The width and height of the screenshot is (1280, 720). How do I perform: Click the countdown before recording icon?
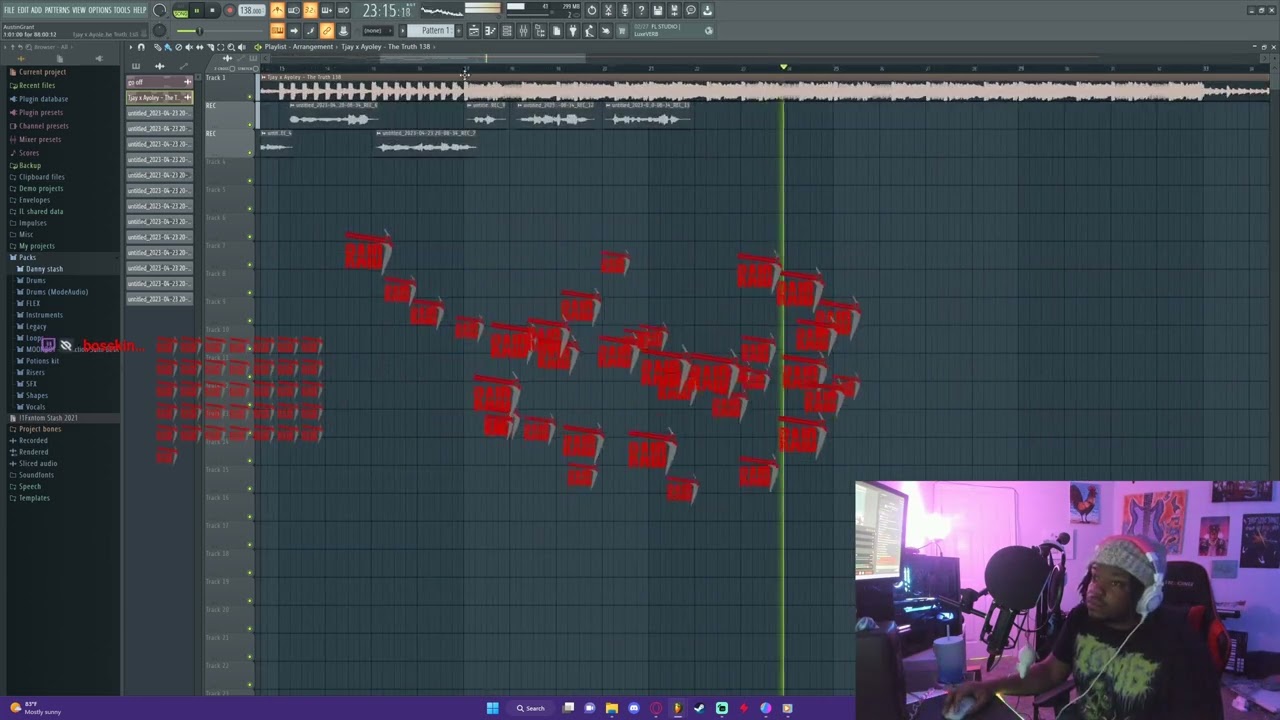[310, 10]
